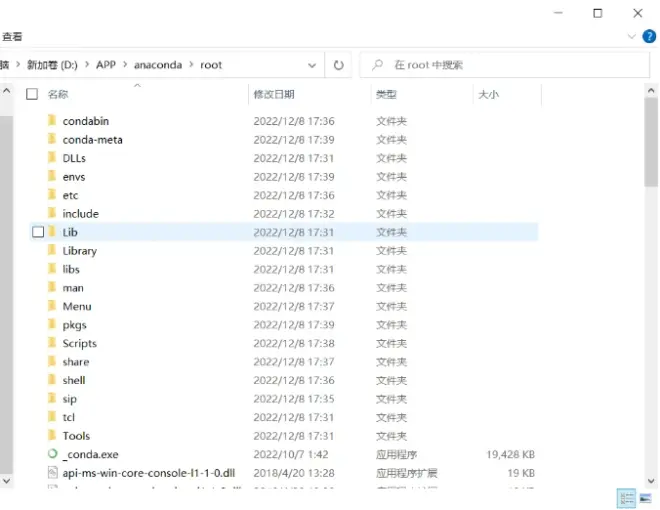This screenshot has width=660, height=510.
Task: Select the Scripts folder icon
Action: pos(52,343)
